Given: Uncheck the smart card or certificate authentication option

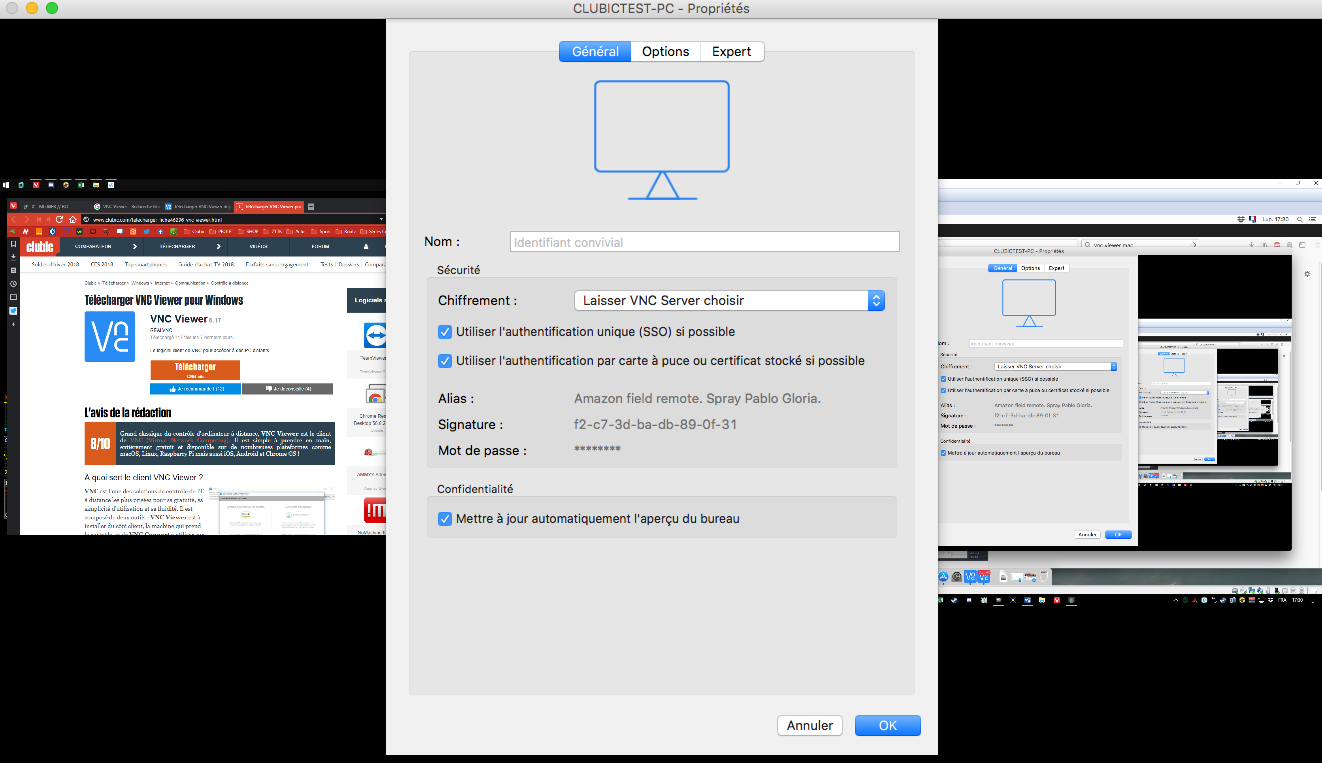Looking at the screenshot, I should [445, 361].
